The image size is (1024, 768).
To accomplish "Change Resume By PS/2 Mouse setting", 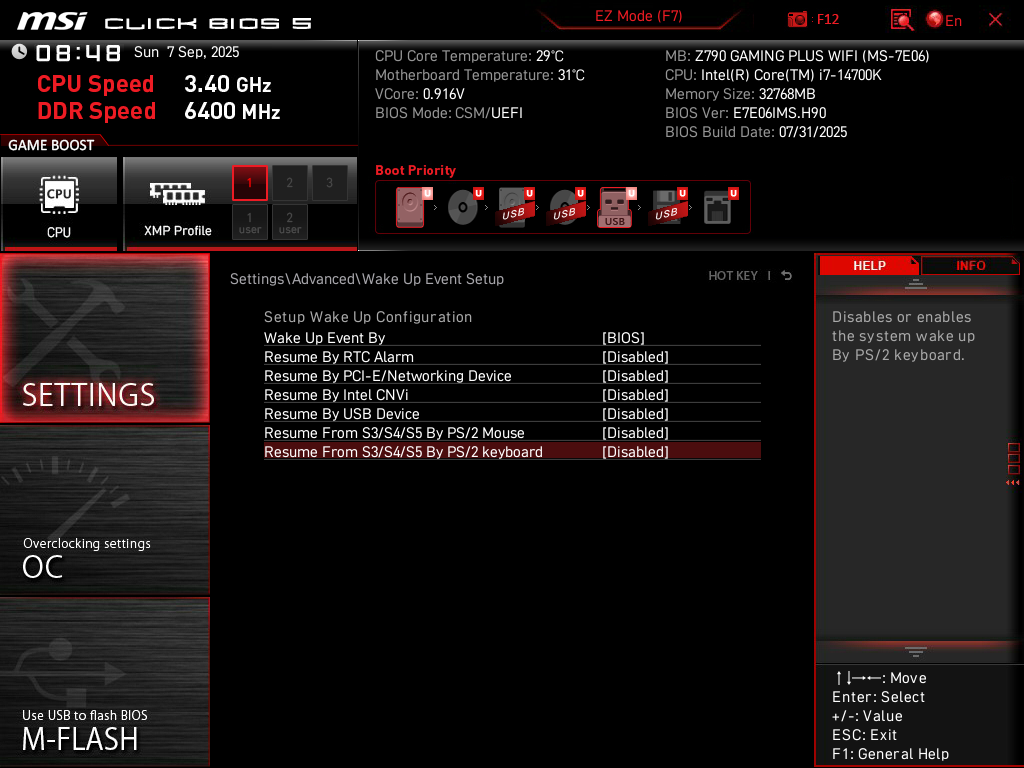I will tap(512, 432).
